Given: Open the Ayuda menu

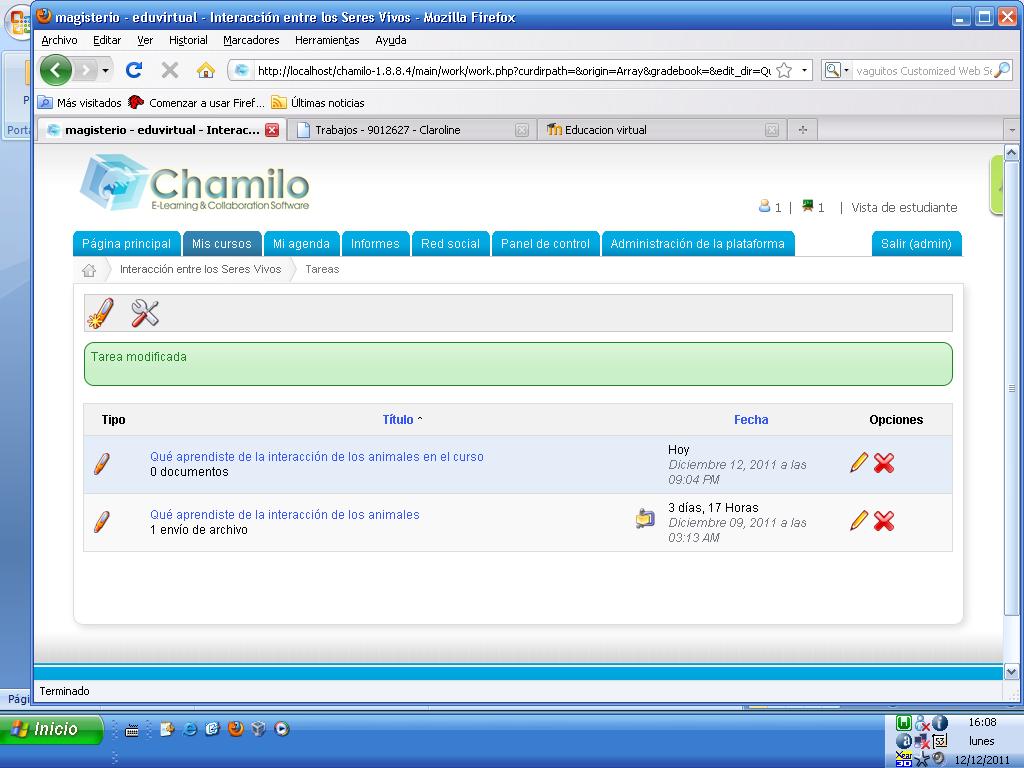Looking at the screenshot, I should (391, 40).
